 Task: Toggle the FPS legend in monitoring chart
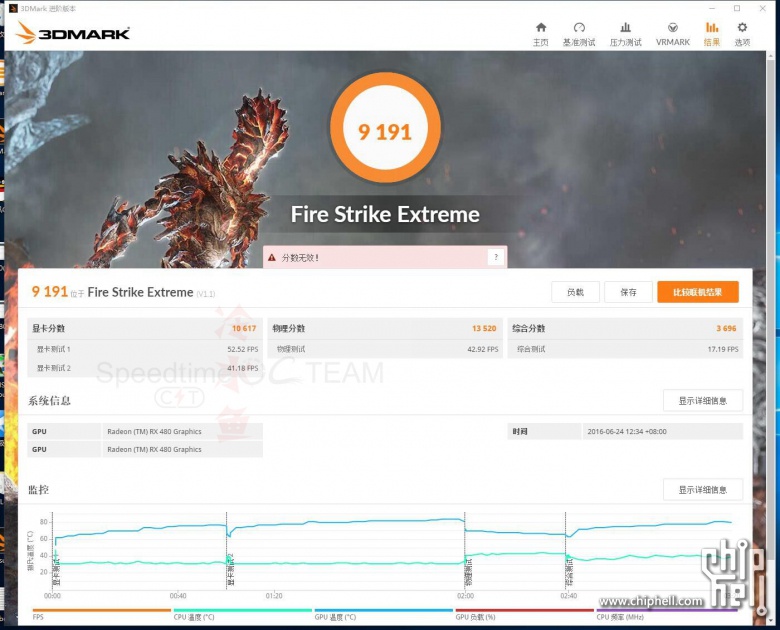pyautogui.click(x=100, y=614)
